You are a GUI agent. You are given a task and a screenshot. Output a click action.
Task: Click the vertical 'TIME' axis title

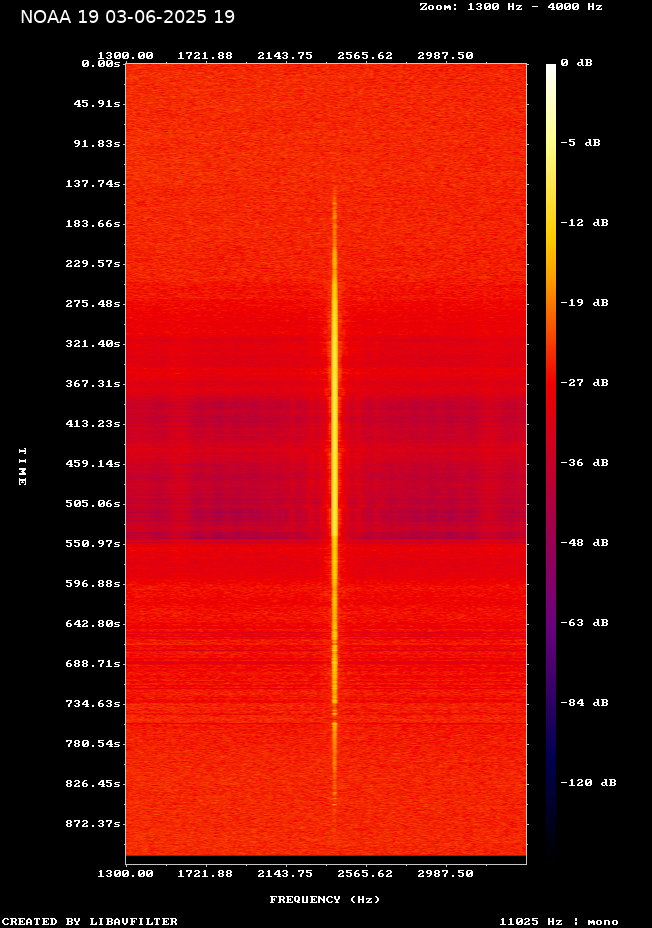pos(22,467)
